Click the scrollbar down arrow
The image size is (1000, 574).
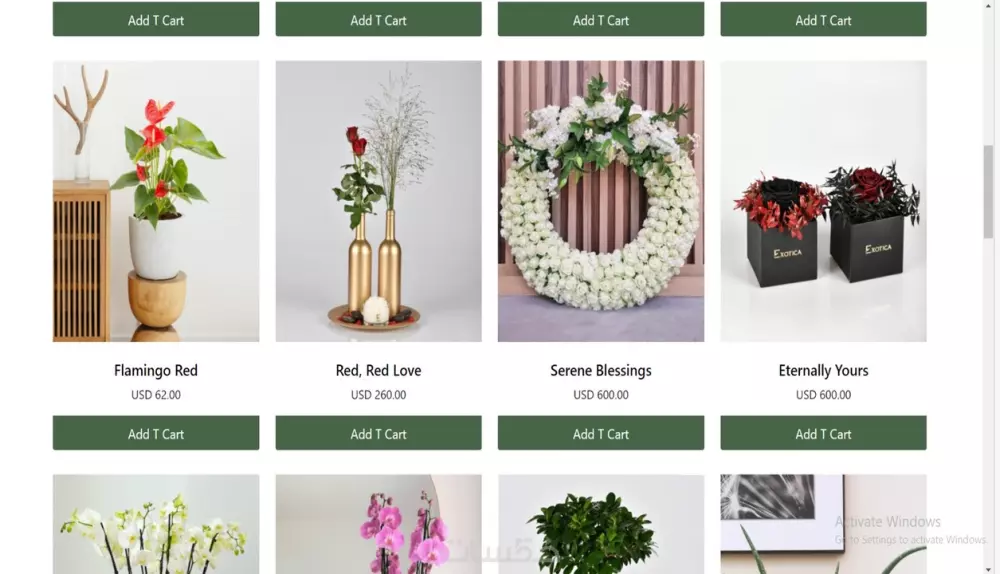click(988, 569)
